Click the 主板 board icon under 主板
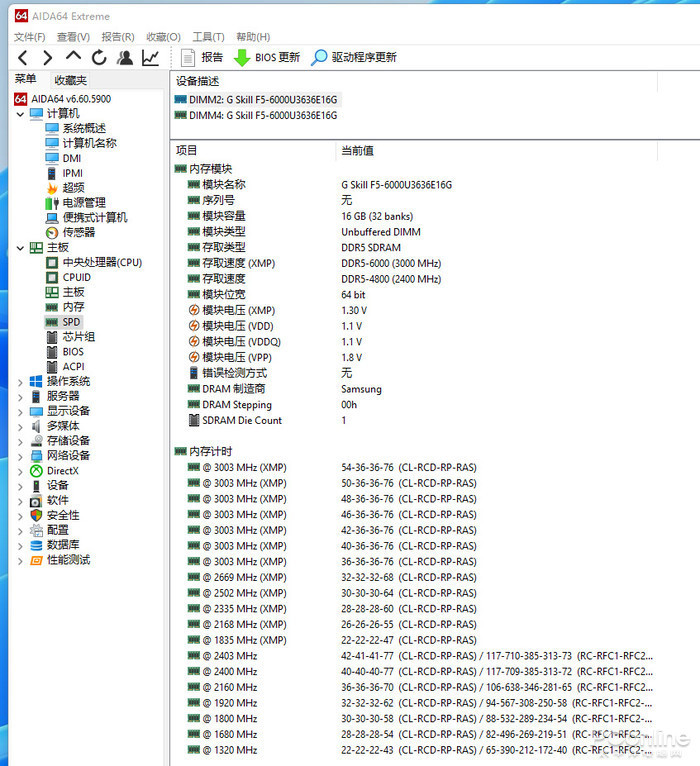This screenshot has width=700, height=766. tap(52, 292)
